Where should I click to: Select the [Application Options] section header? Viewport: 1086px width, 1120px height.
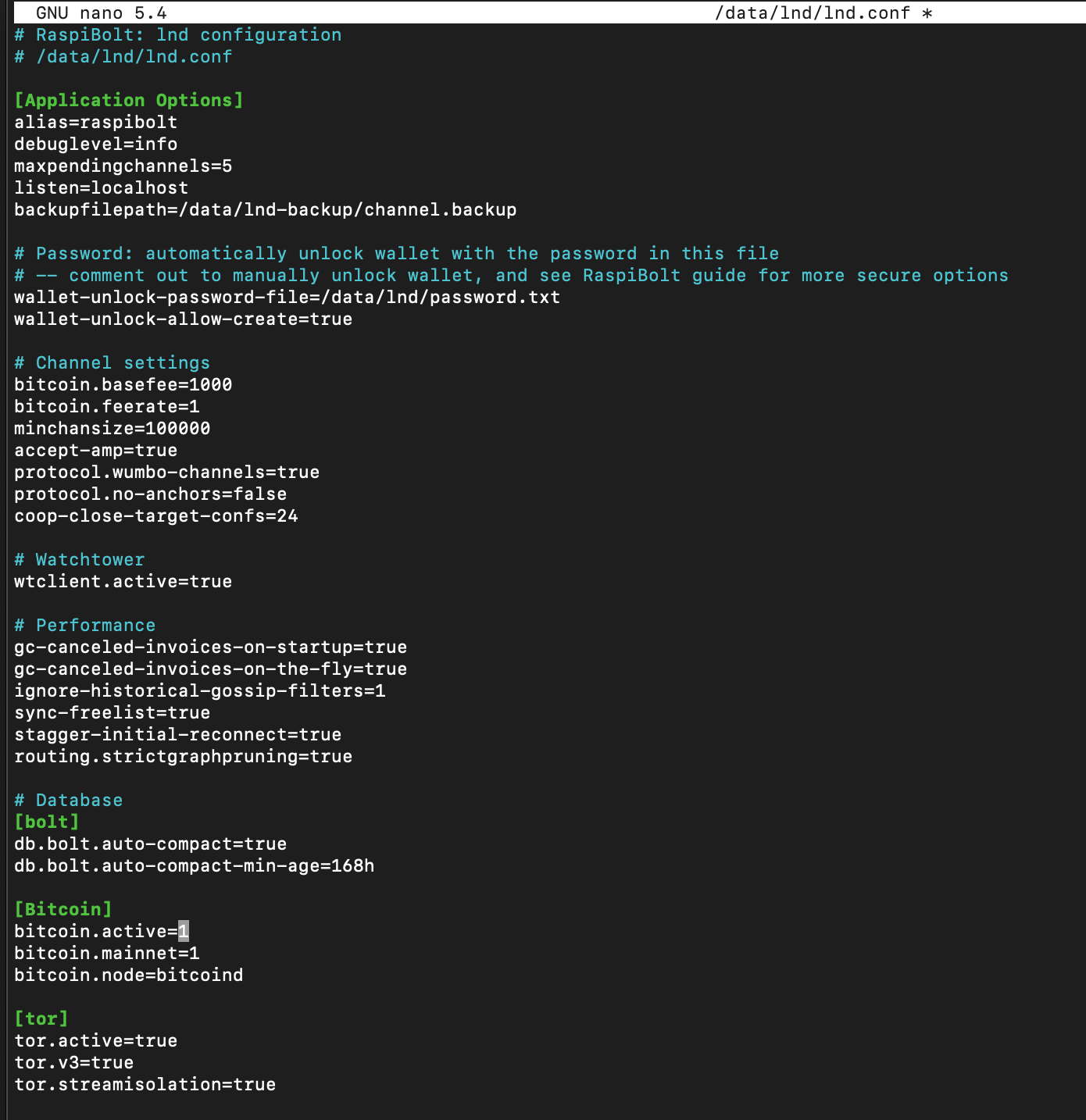pyautogui.click(x=127, y=100)
